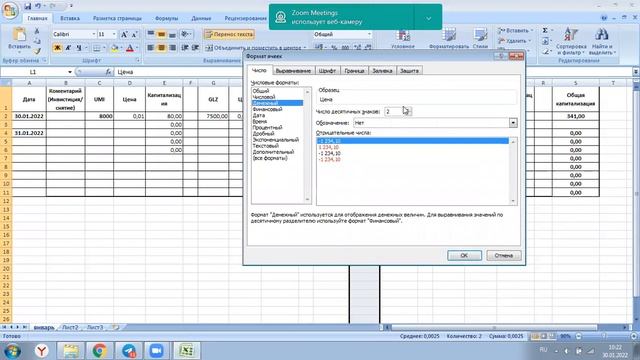Select Финансовый in number formats list
The image size is (640, 360).
pos(267,109)
